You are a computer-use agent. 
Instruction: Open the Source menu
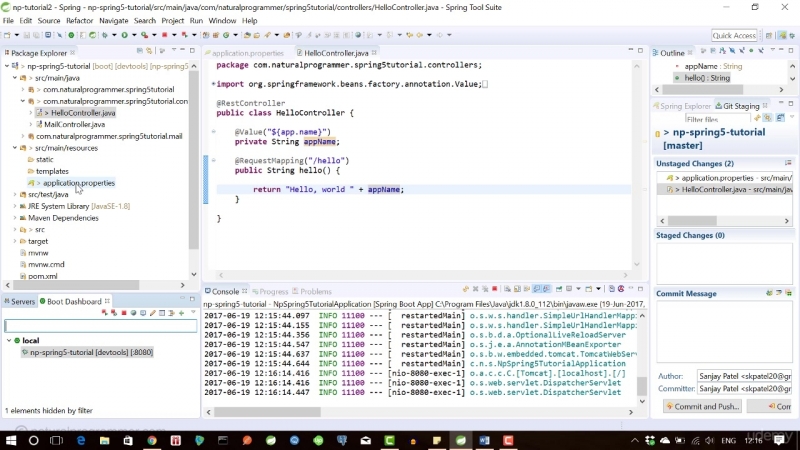point(49,21)
